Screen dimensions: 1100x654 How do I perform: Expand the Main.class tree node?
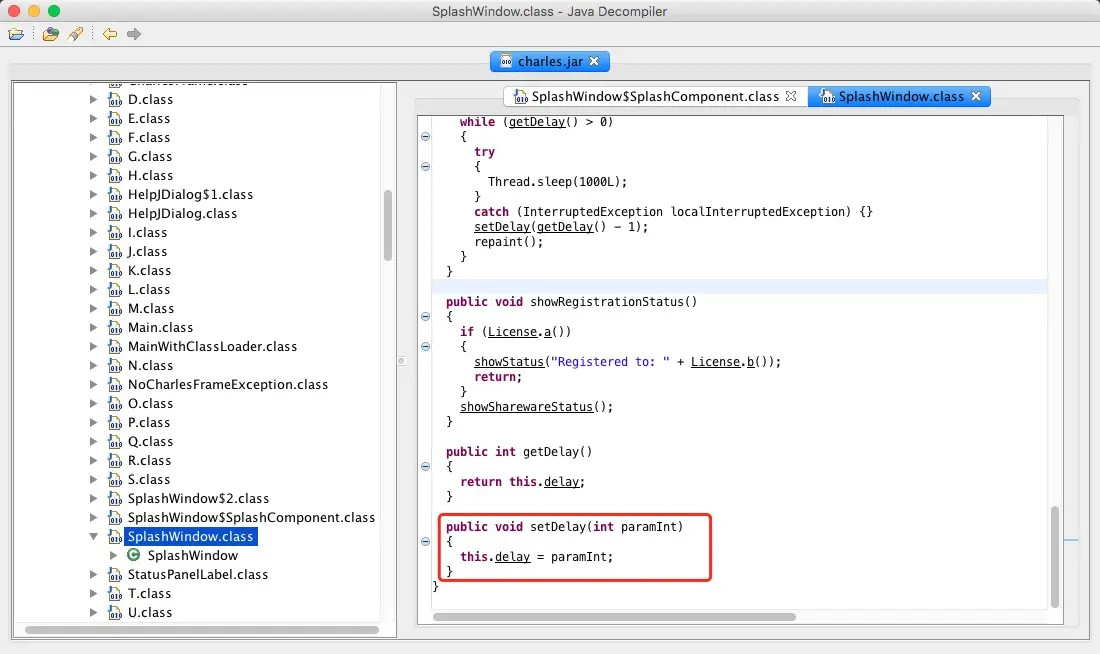93,327
